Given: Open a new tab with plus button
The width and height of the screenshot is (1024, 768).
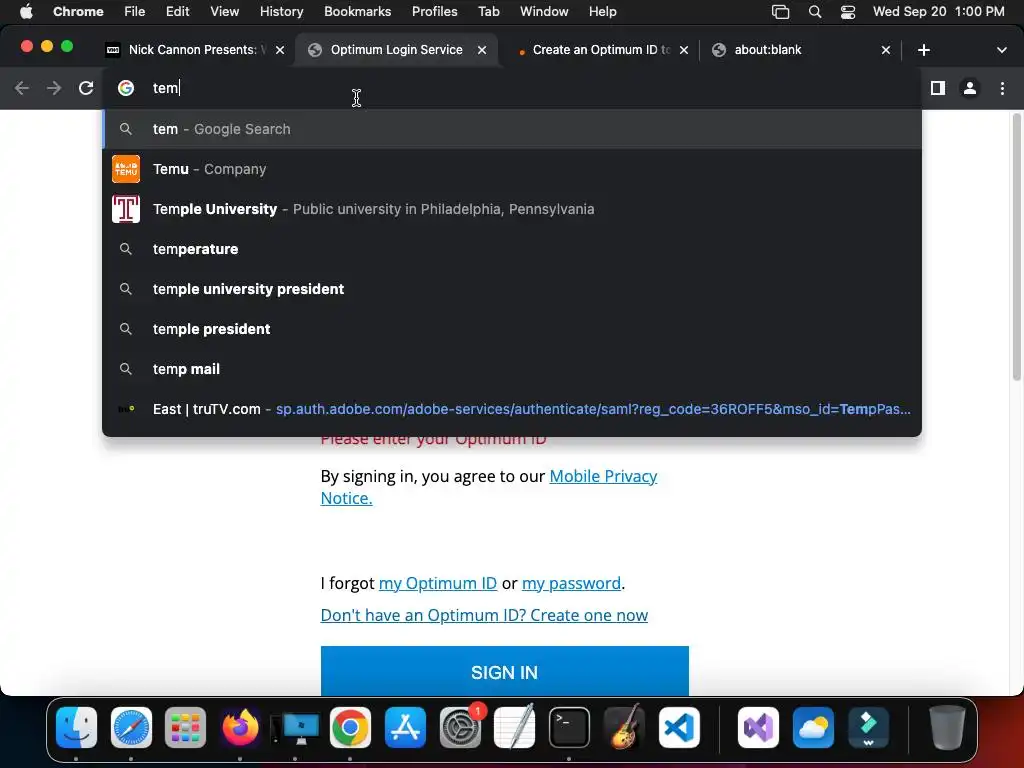Looking at the screenshot, I should point(923,50).
